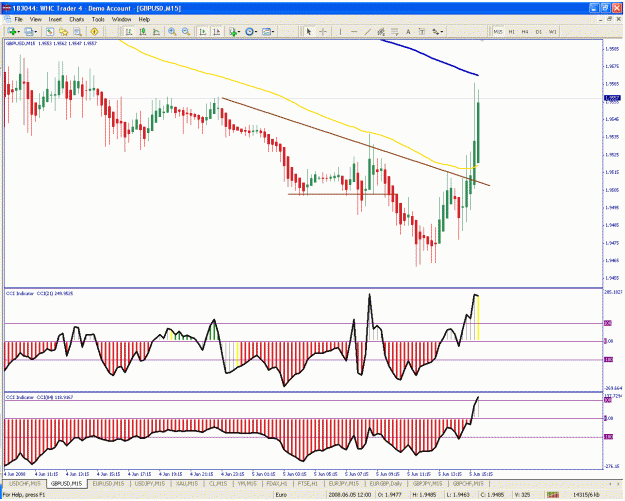625x501 pixels.
Task: Expand the Arrows tool dropdown arrow
Action: pos(442,32)
